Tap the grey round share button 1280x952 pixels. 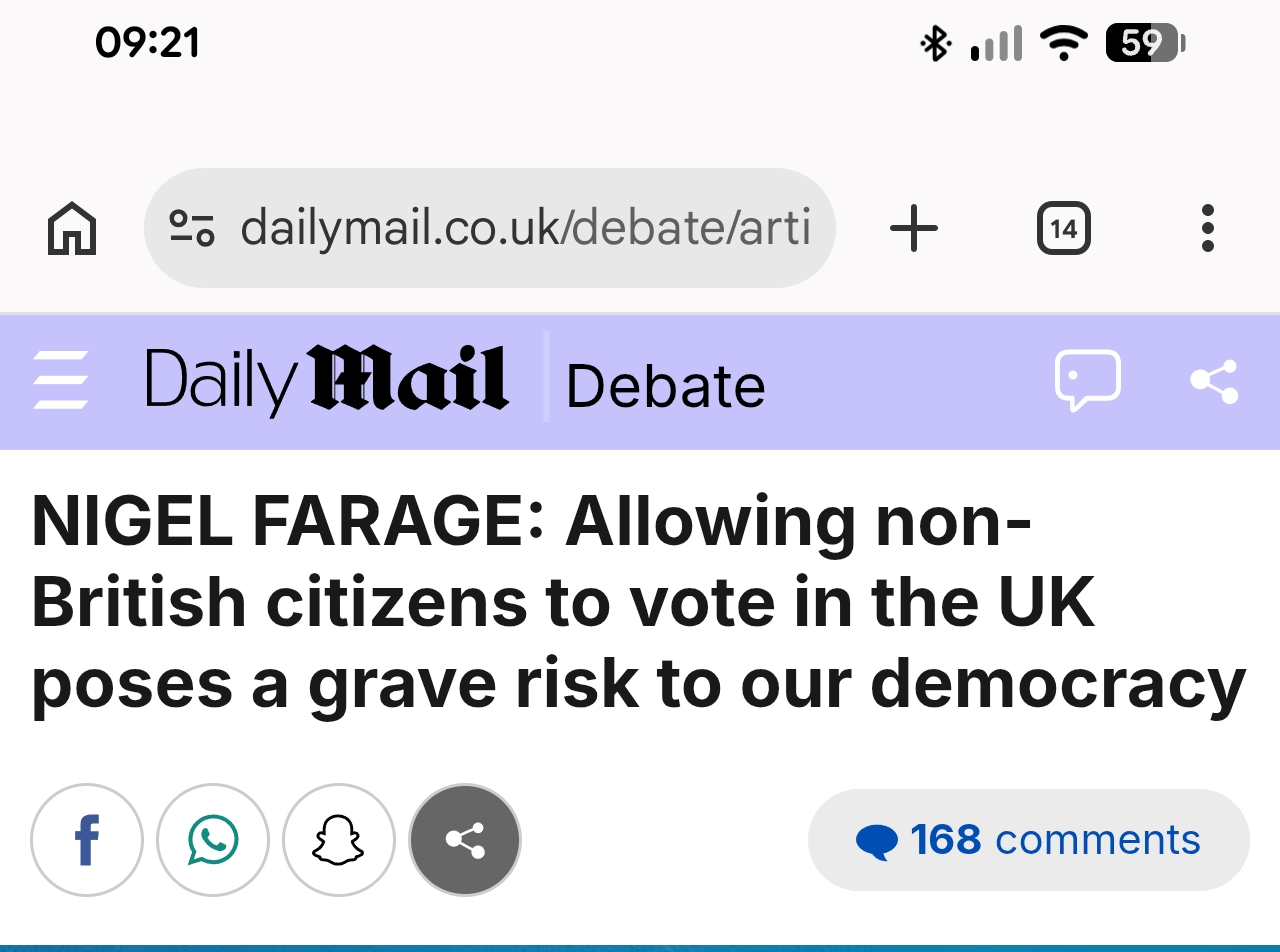[465, 840]
